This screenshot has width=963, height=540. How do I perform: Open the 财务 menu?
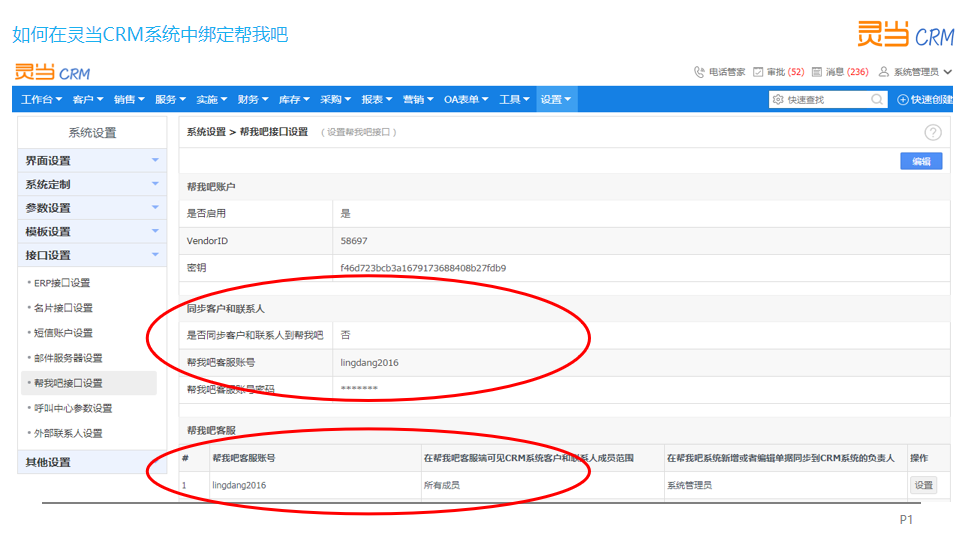252,100
